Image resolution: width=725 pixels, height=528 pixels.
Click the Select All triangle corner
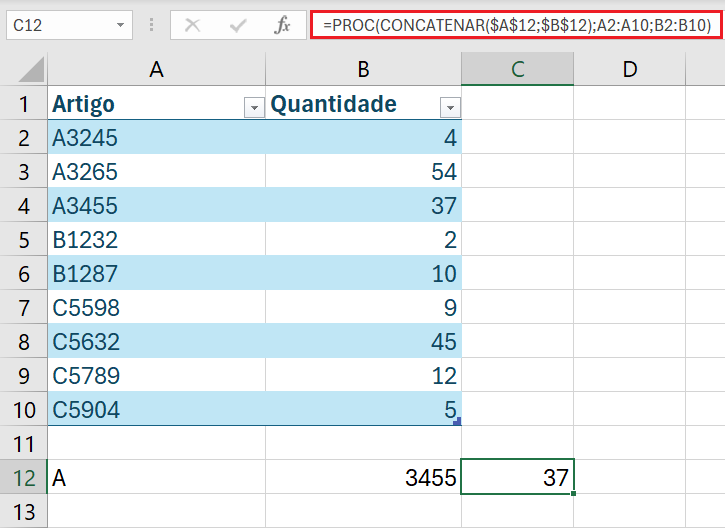[31, 69]
